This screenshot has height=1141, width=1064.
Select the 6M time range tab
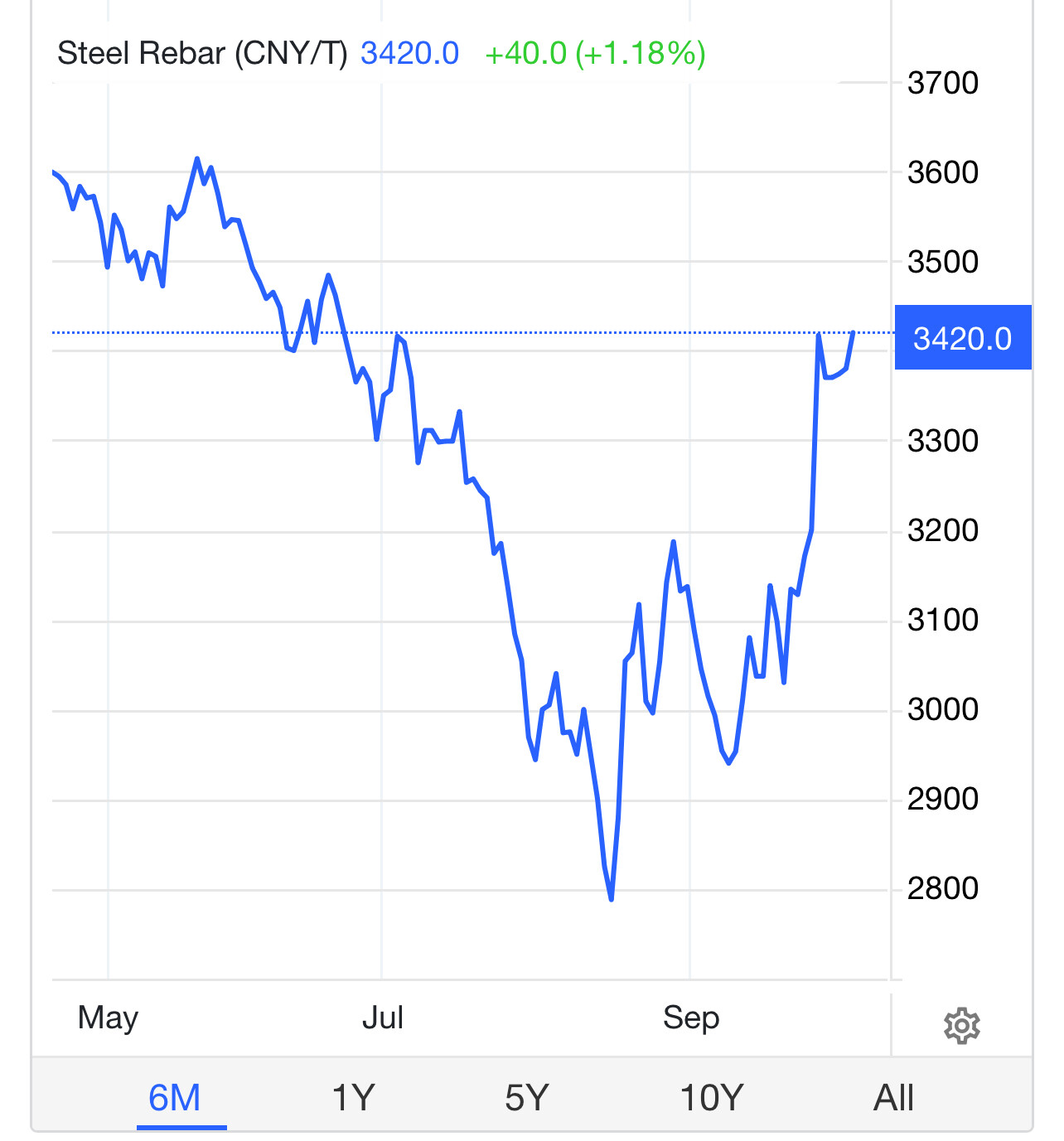point(175,1098)
